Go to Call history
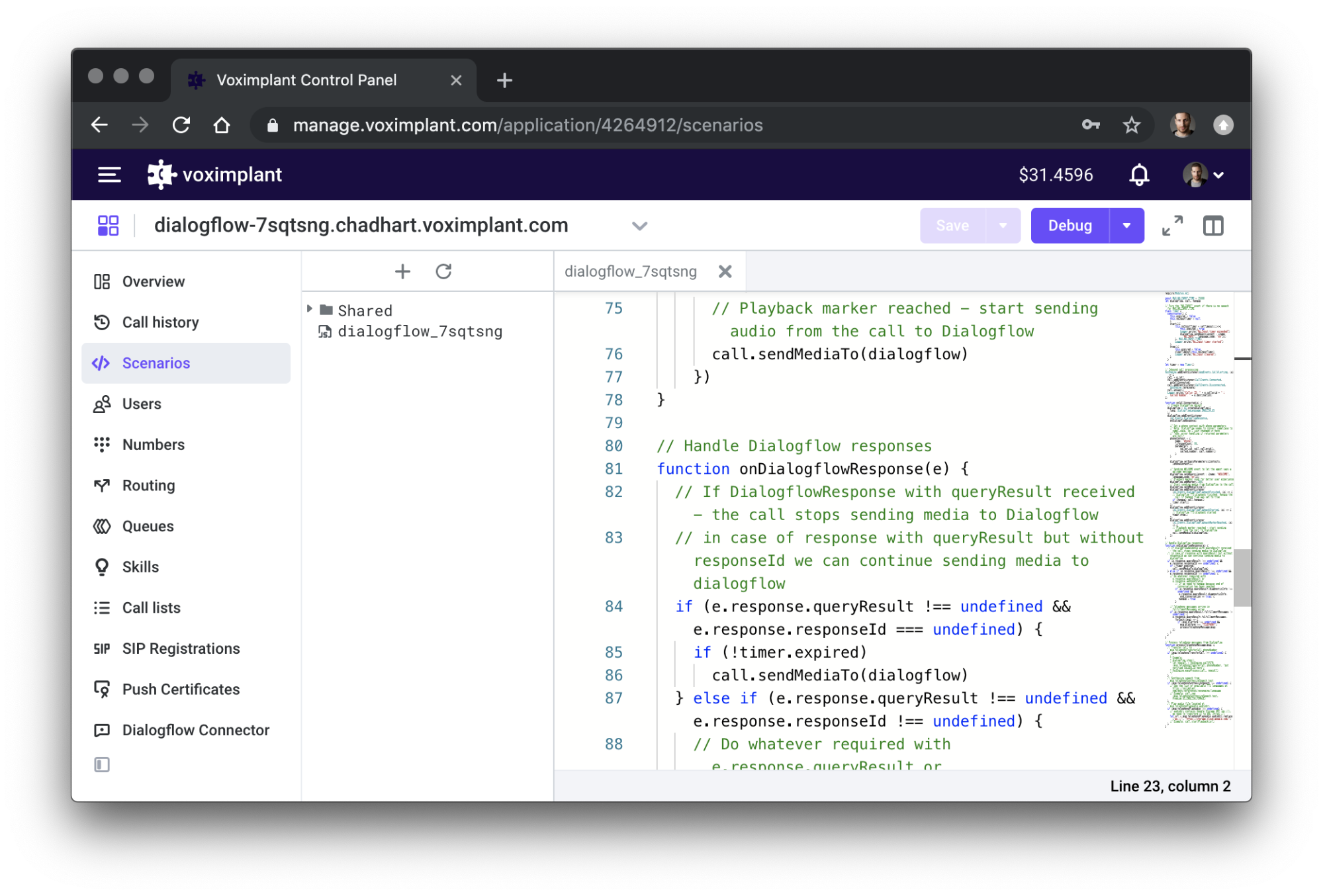 point(186,322)
